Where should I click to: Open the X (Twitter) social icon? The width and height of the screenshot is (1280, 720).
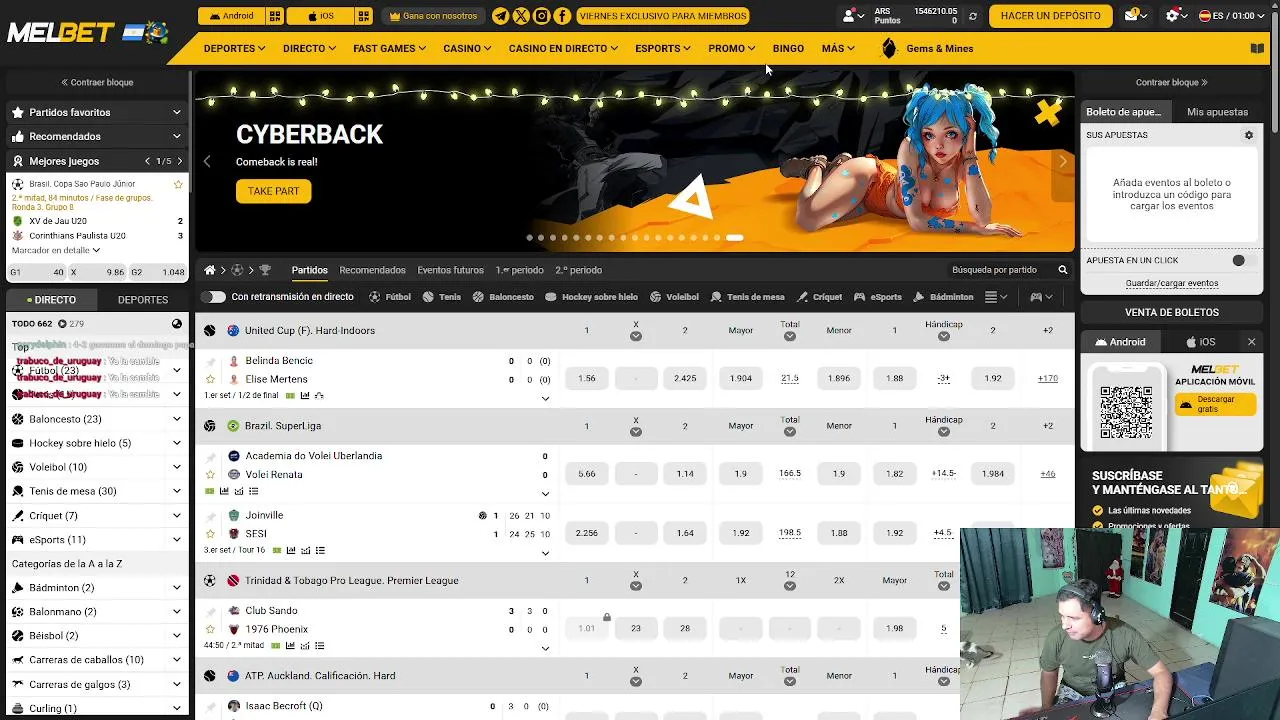(x=521, y=16)
